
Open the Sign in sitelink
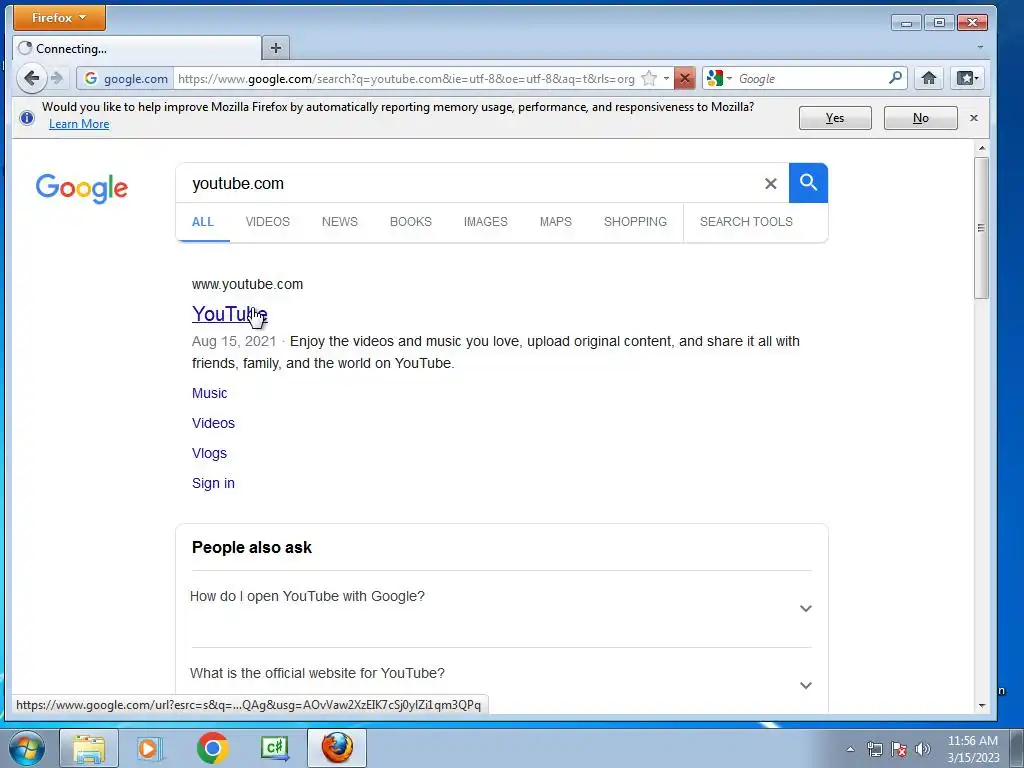pyautogui.click(x=214, y=483)
